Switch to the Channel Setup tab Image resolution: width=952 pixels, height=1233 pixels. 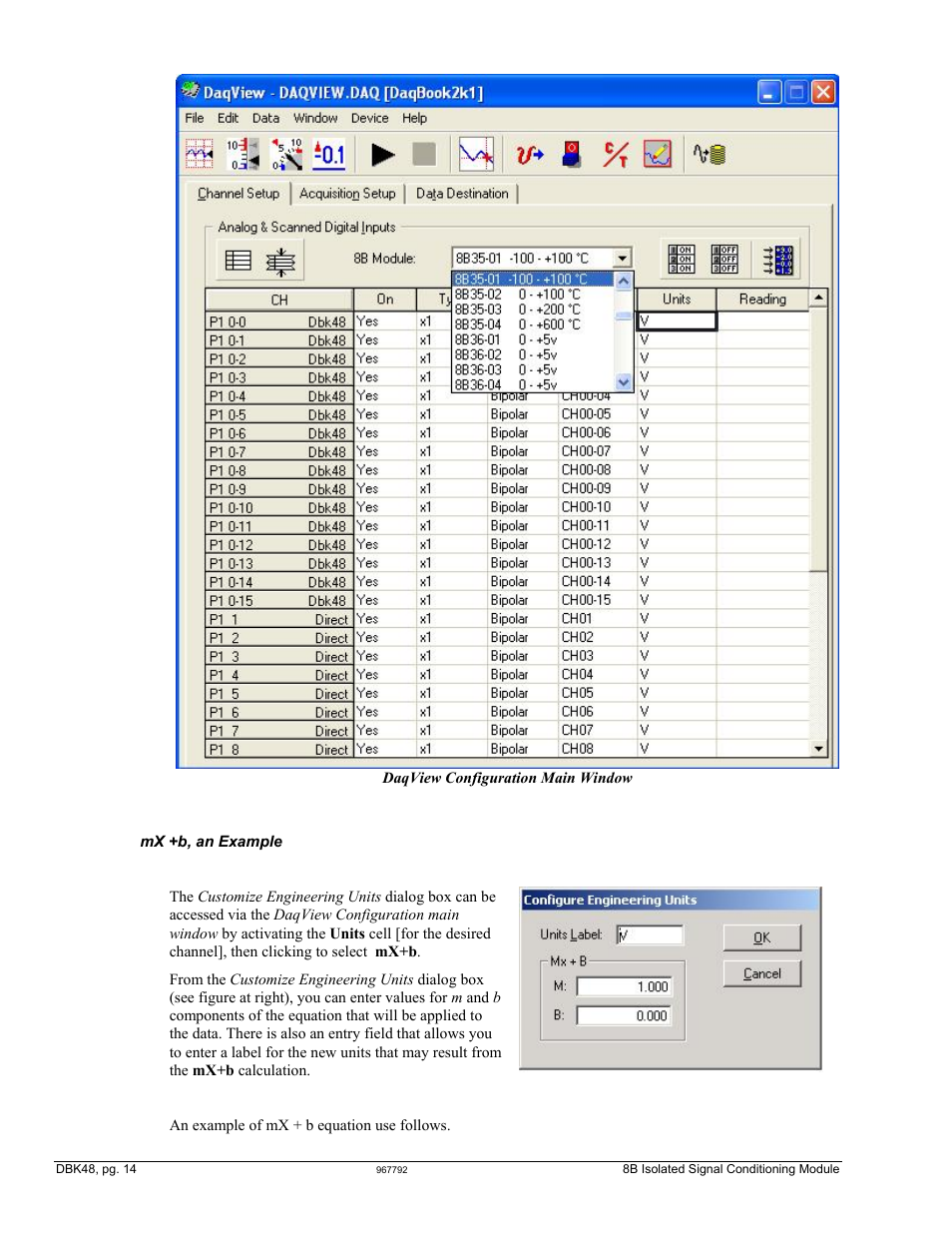(x=238, y=194)
